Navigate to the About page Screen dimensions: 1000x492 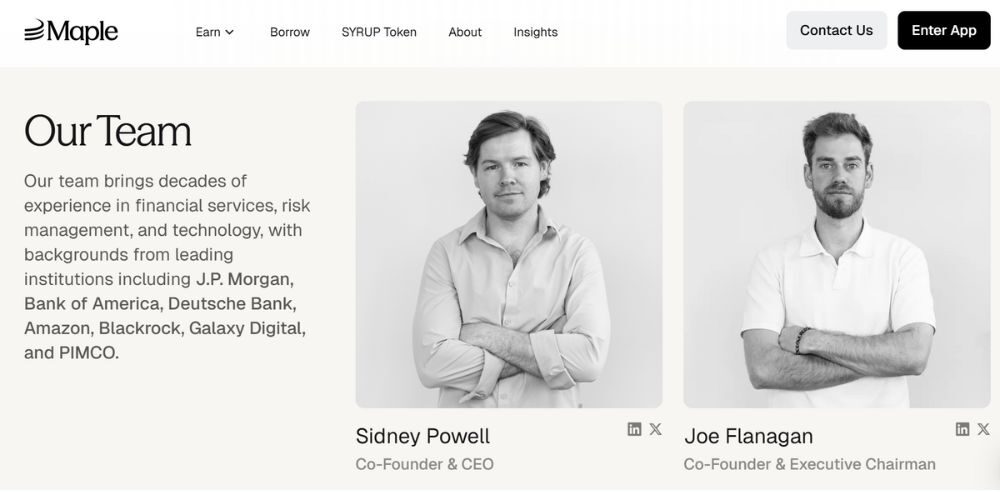coord(465,32)
